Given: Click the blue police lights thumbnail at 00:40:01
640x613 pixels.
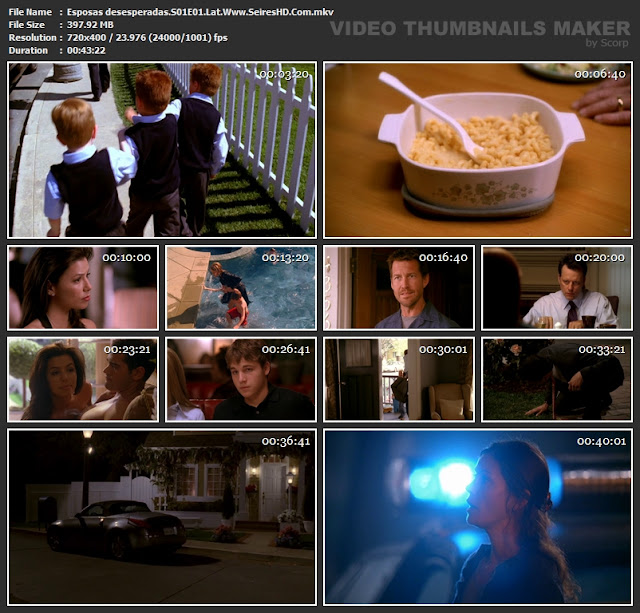Looking at the screenshot, I should click(478, 517).
